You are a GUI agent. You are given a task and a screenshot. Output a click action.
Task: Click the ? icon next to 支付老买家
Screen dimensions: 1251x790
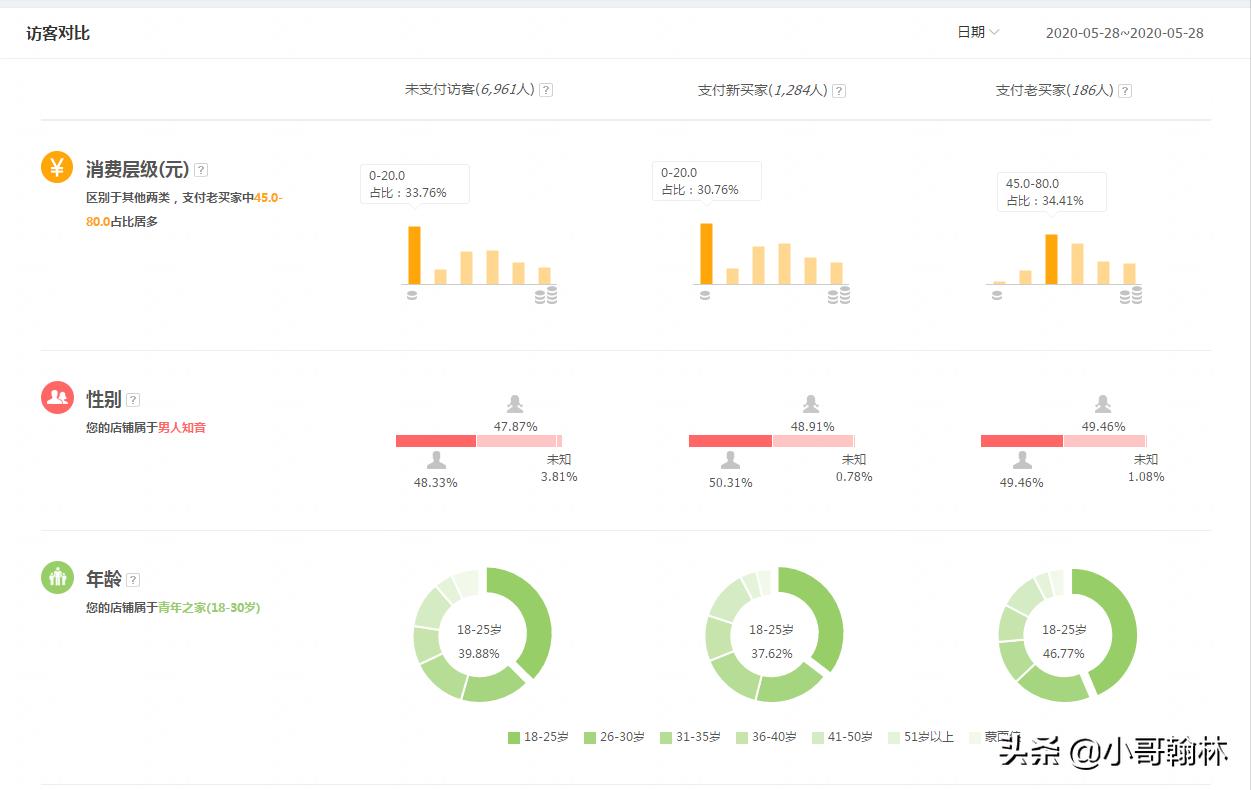click(1125, 89)
